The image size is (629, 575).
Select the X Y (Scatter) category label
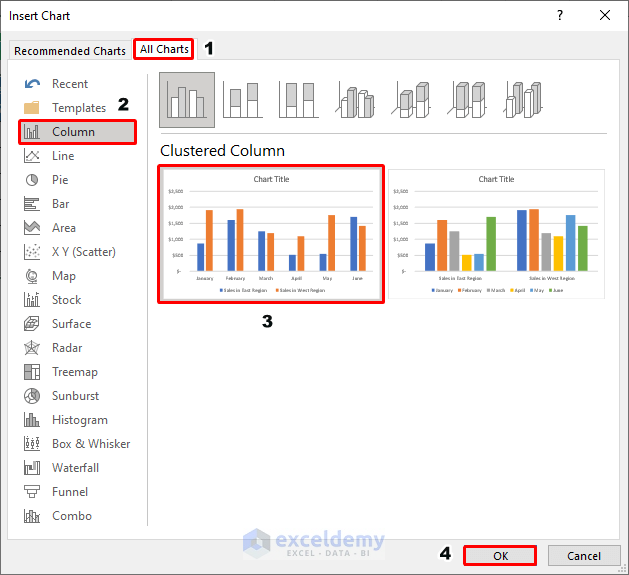coord(84,252)
